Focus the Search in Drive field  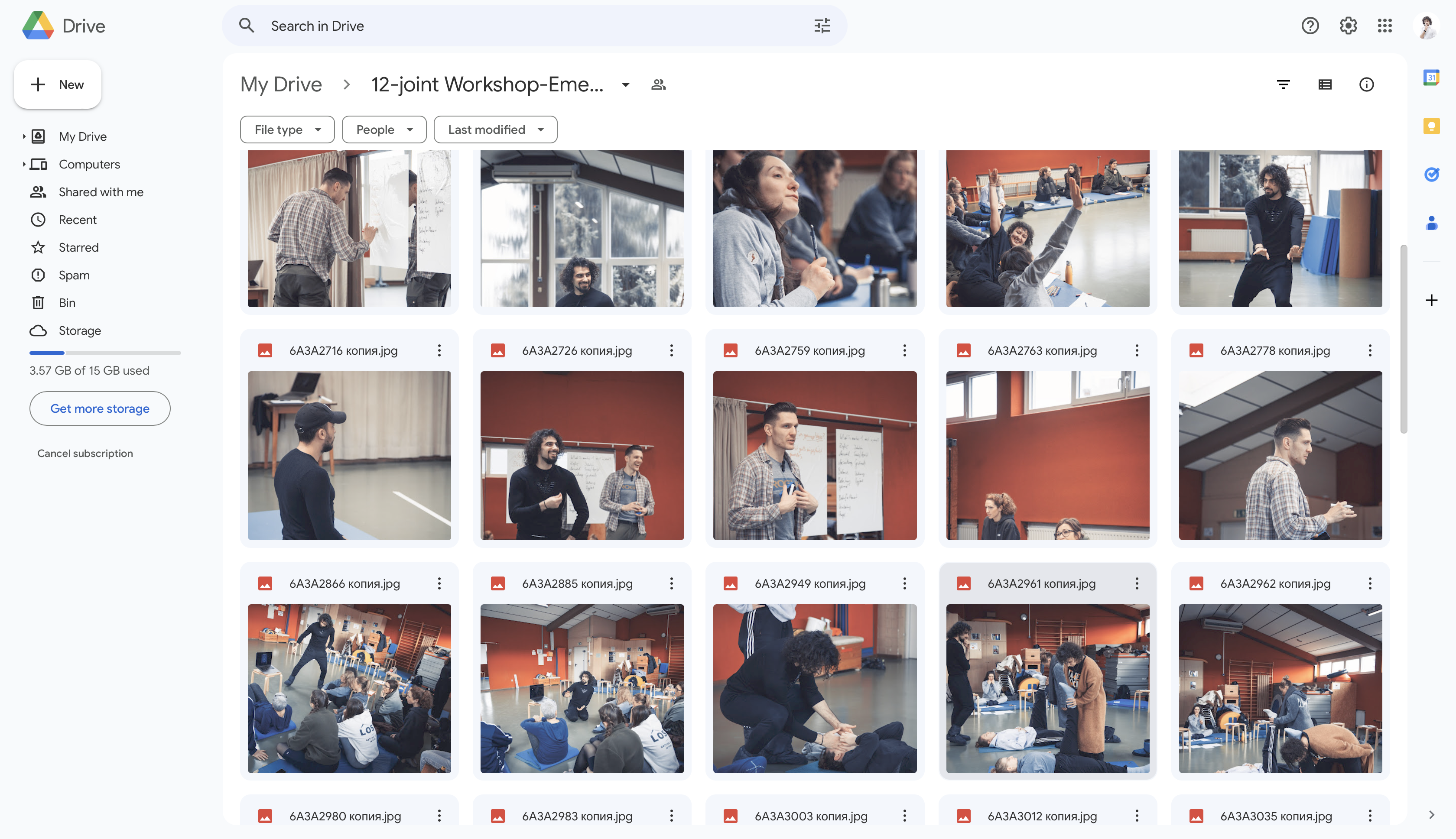[534, 26]
